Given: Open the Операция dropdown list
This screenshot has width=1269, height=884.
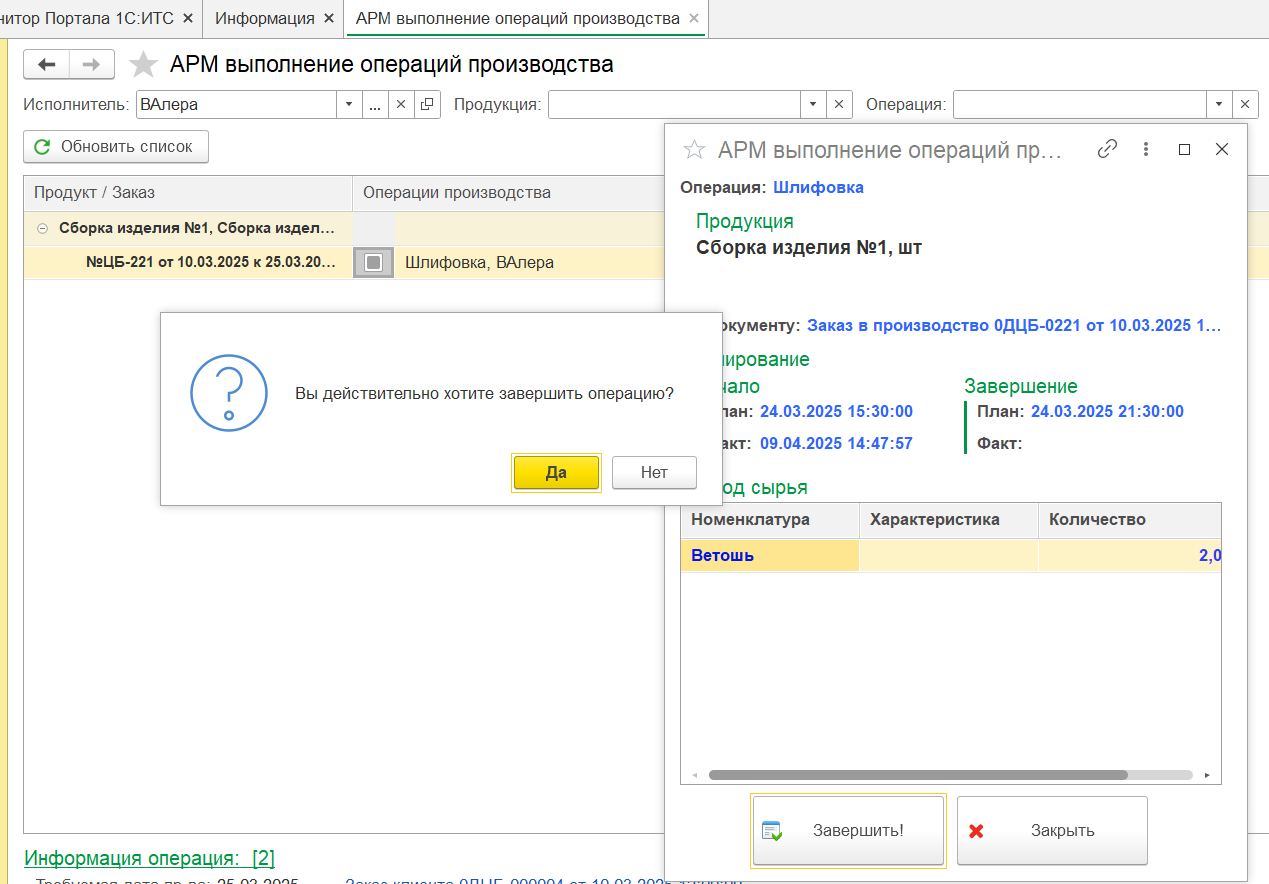Looking at the screenshot, I should pos(1218,104).
